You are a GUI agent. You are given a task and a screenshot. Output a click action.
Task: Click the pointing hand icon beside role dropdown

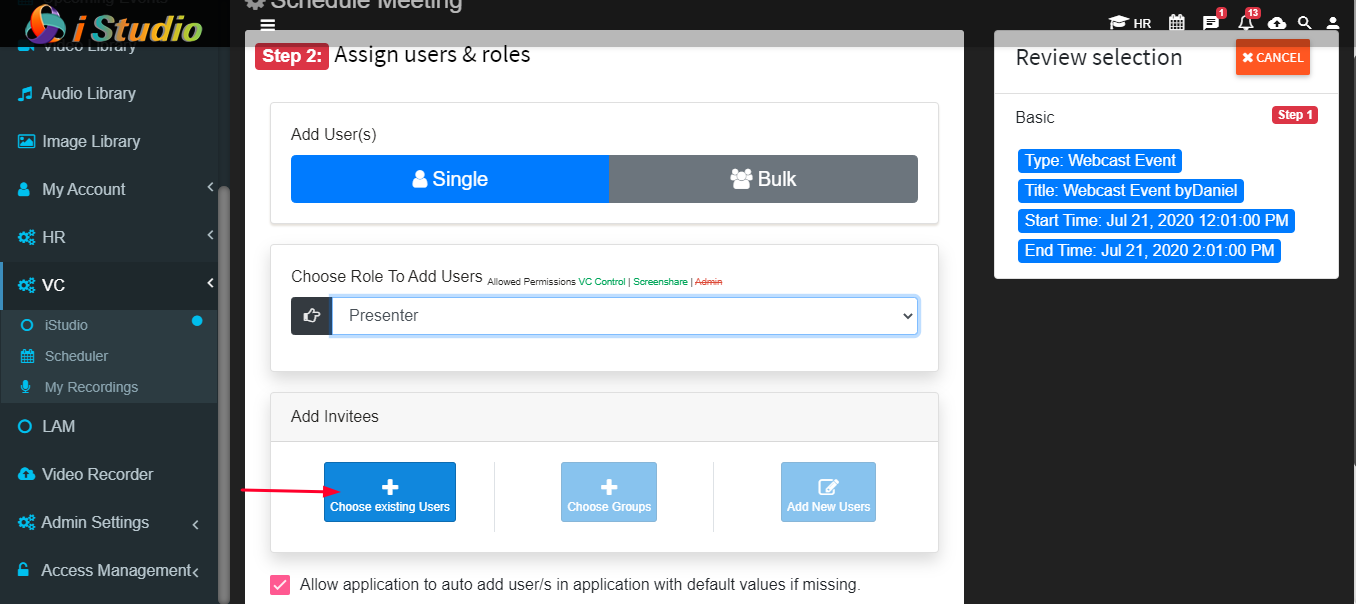(x=311, y=315)
